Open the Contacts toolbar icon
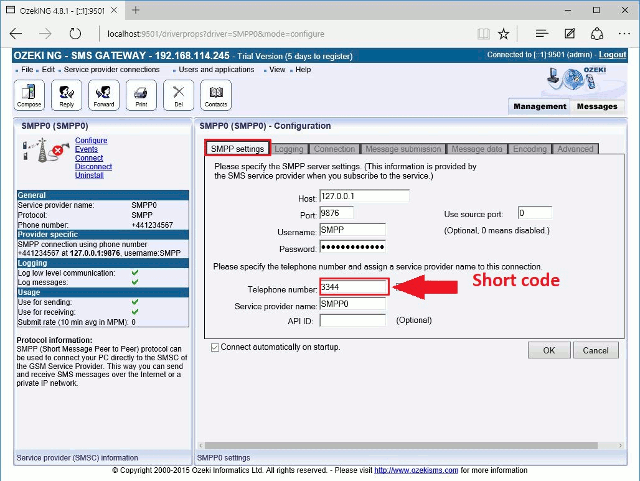The width and height of the screenshot is (640, 481). 216,95
